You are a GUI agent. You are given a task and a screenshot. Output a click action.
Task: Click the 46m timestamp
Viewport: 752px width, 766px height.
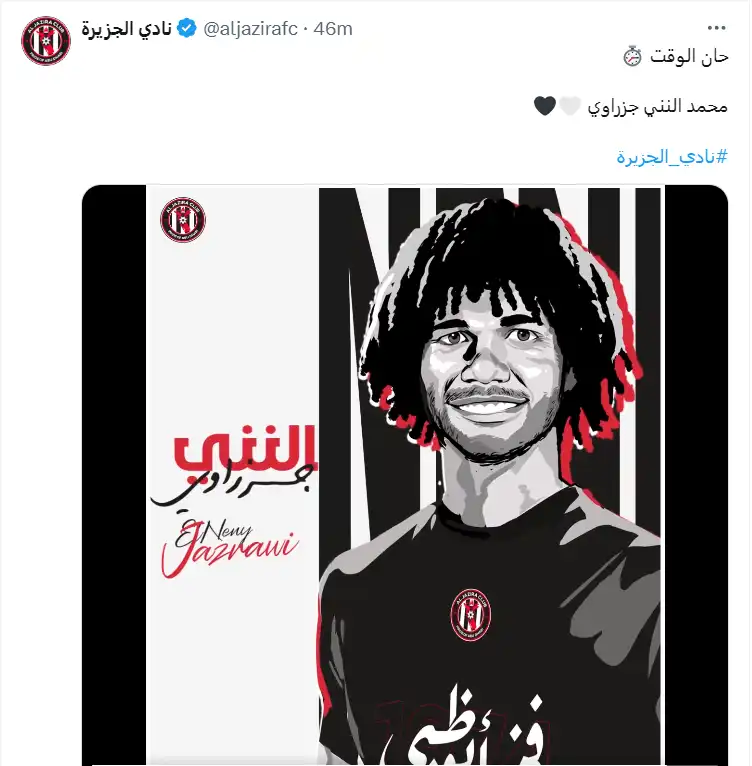coord(333,29)
